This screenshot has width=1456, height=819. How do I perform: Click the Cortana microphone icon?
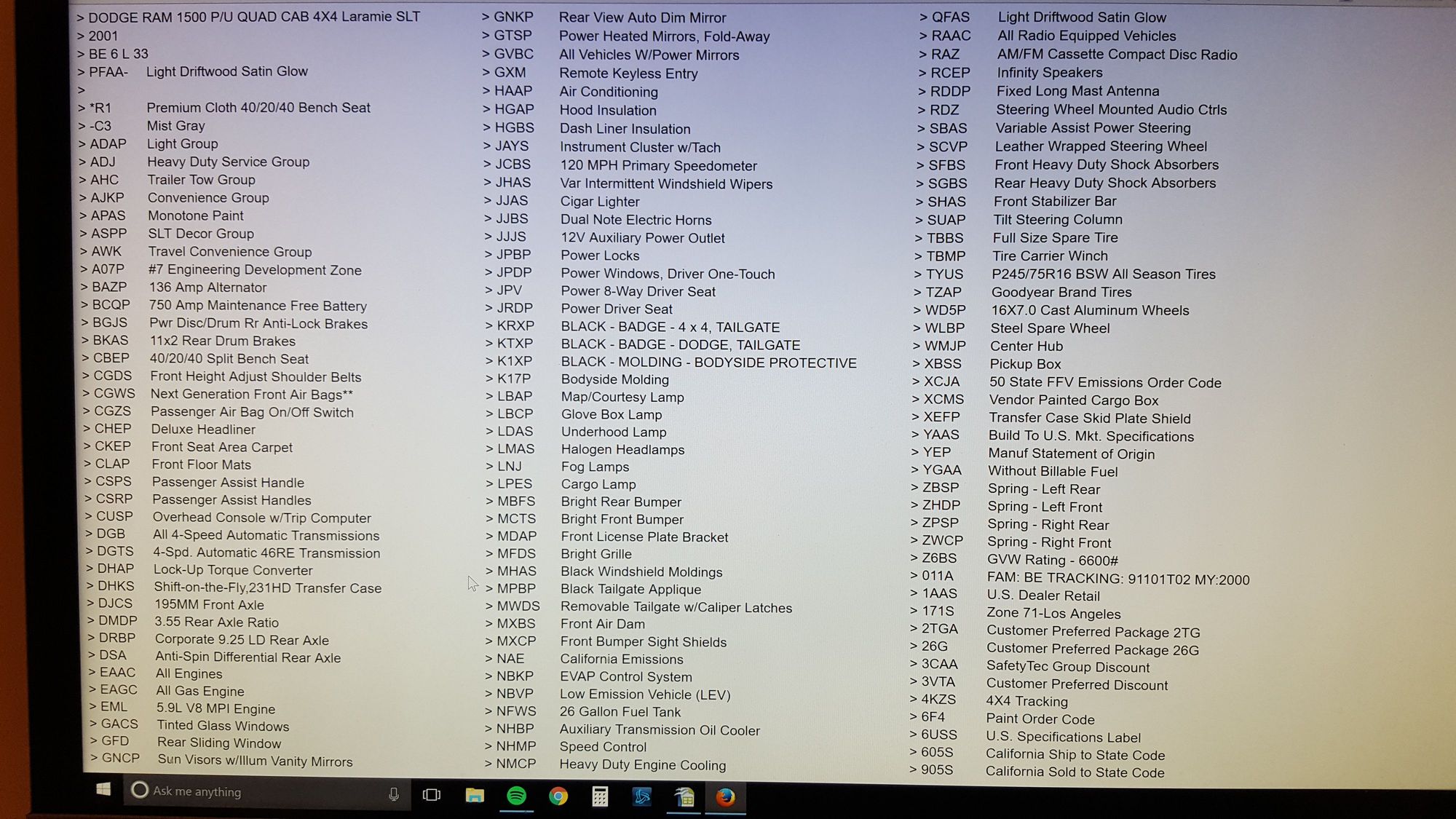[x=394, y=794]
